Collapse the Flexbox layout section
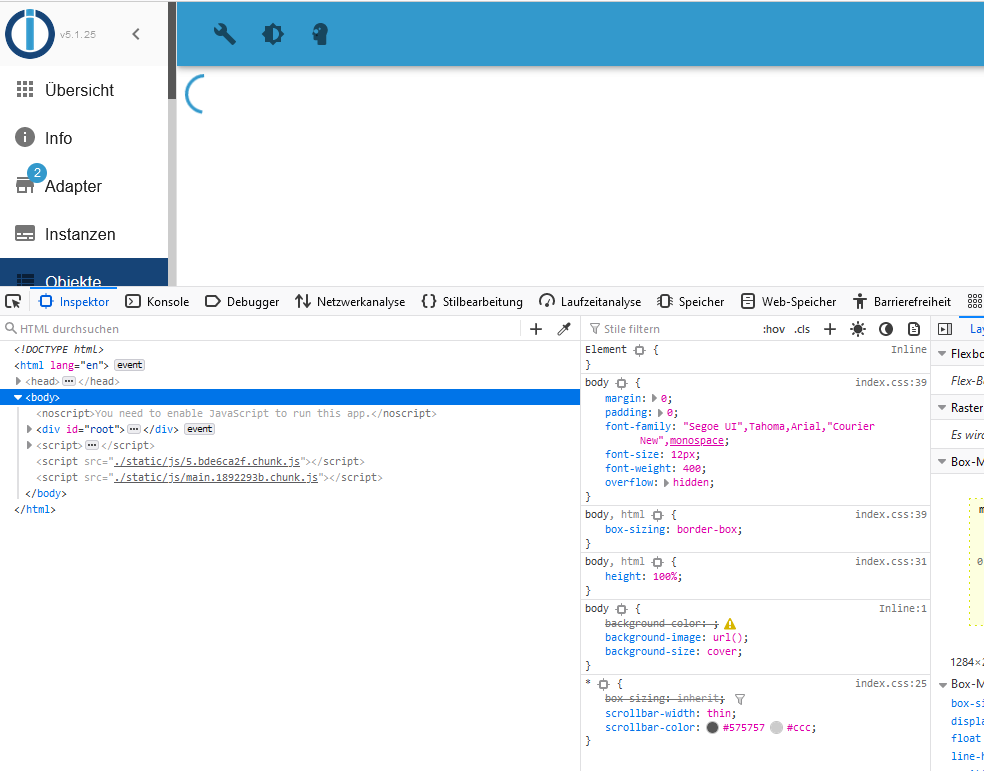The width and height of the screenshot is (984, 771). point(942,354)
